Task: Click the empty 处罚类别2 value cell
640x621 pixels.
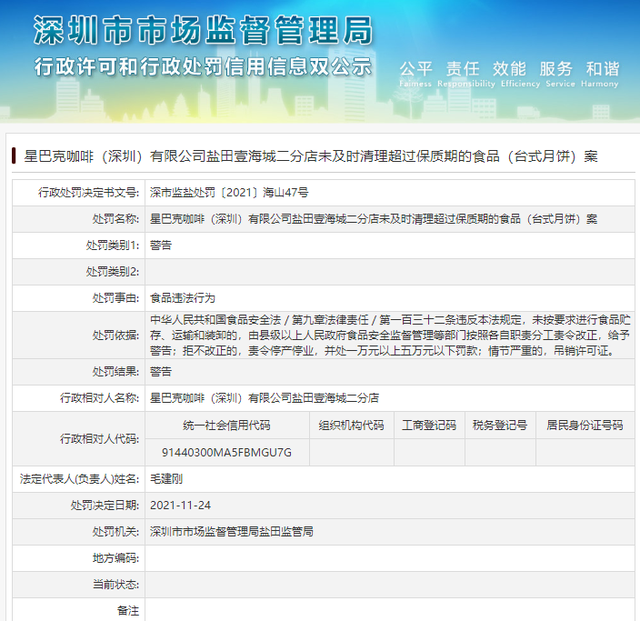Action: (388, 271)
